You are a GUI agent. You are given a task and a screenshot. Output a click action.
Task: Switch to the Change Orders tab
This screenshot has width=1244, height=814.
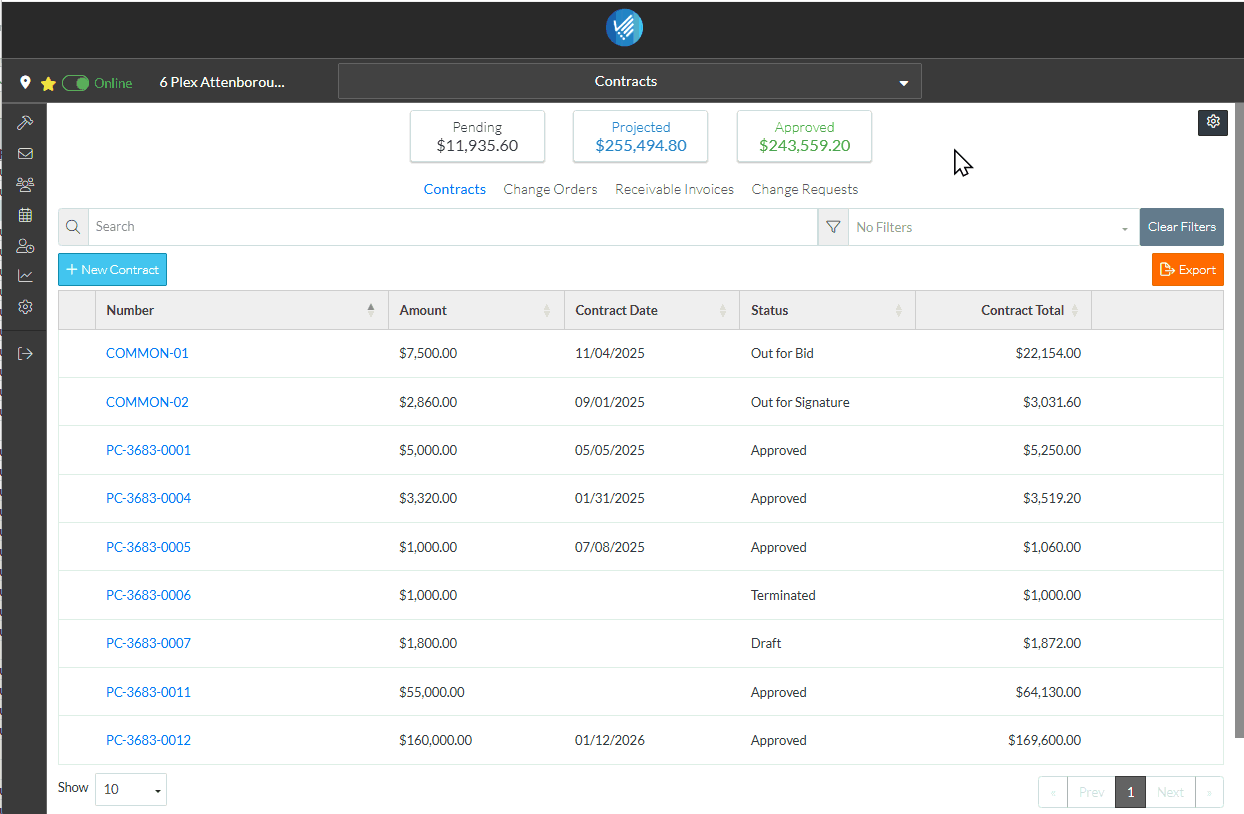(550, 189)
